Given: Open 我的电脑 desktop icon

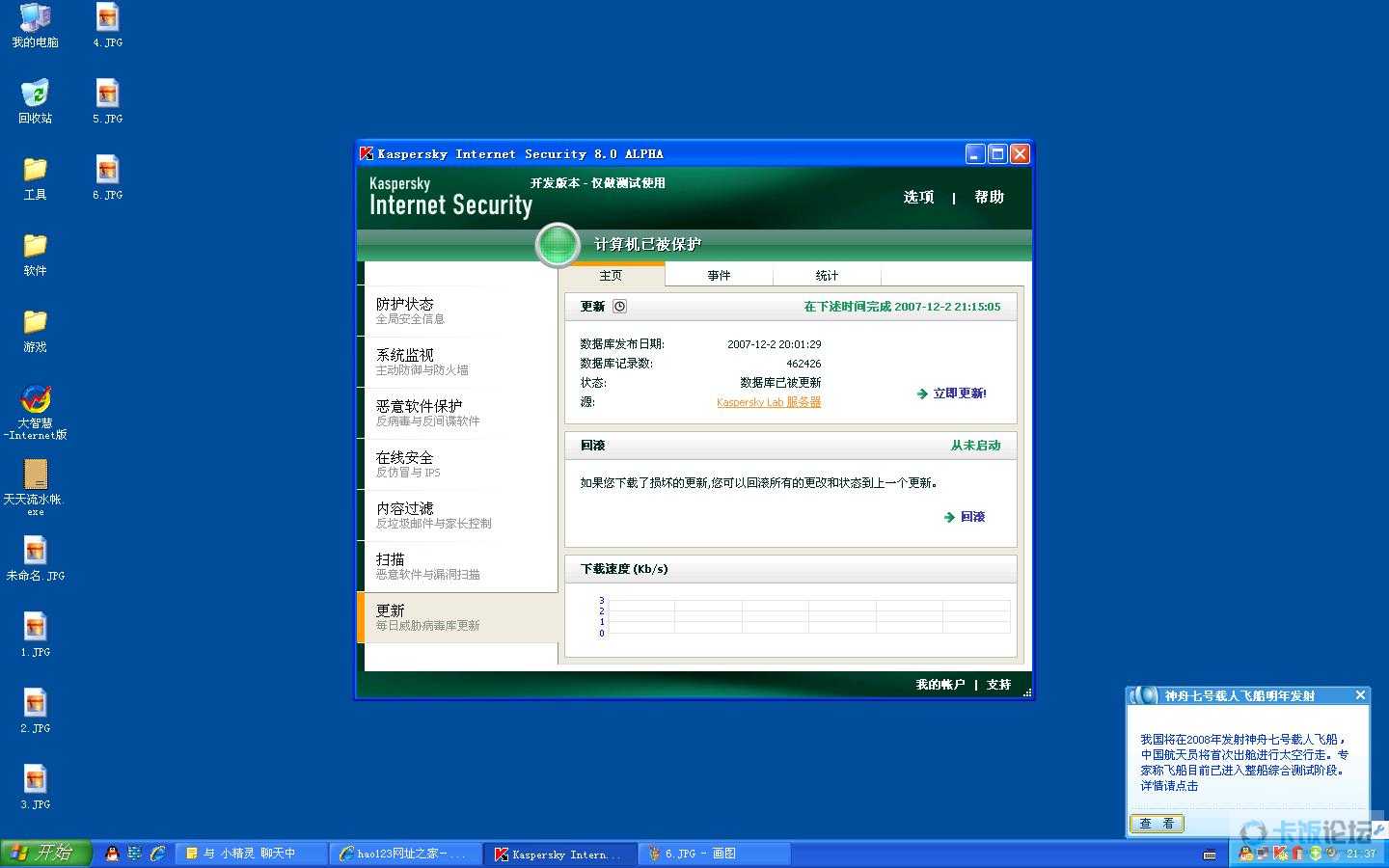Looking at the screenshot, I should tap(35, 26).
